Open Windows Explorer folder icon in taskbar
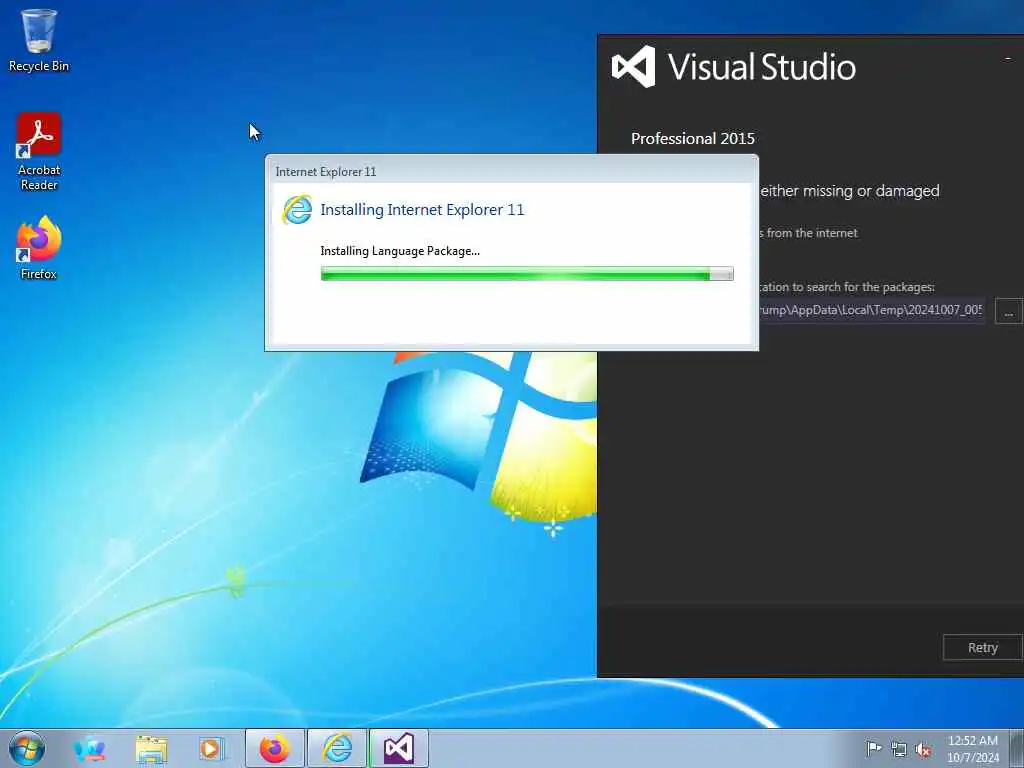 tap(151, 748)
